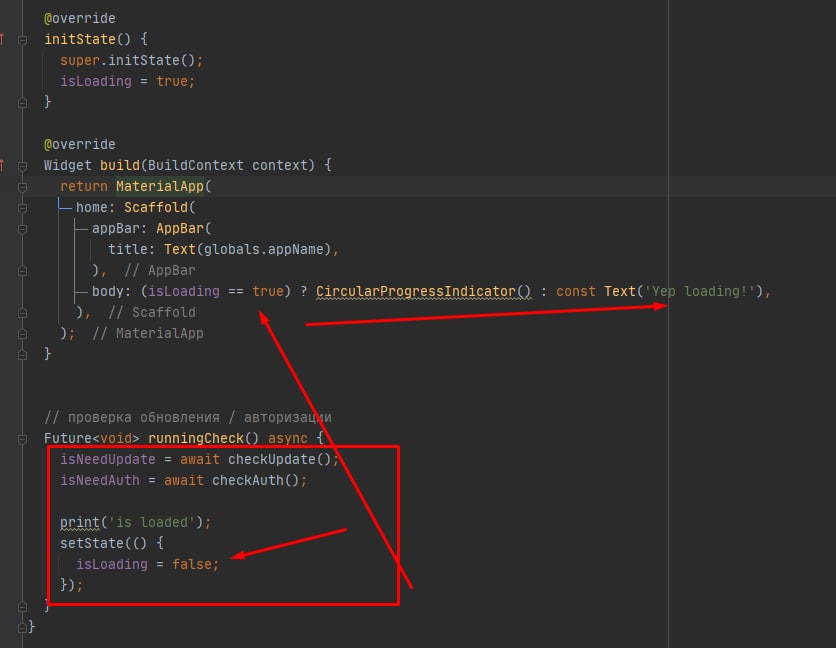Screen dimensions: 836x648
Task: Click the runningCheck method name
Action: point(196,438)
